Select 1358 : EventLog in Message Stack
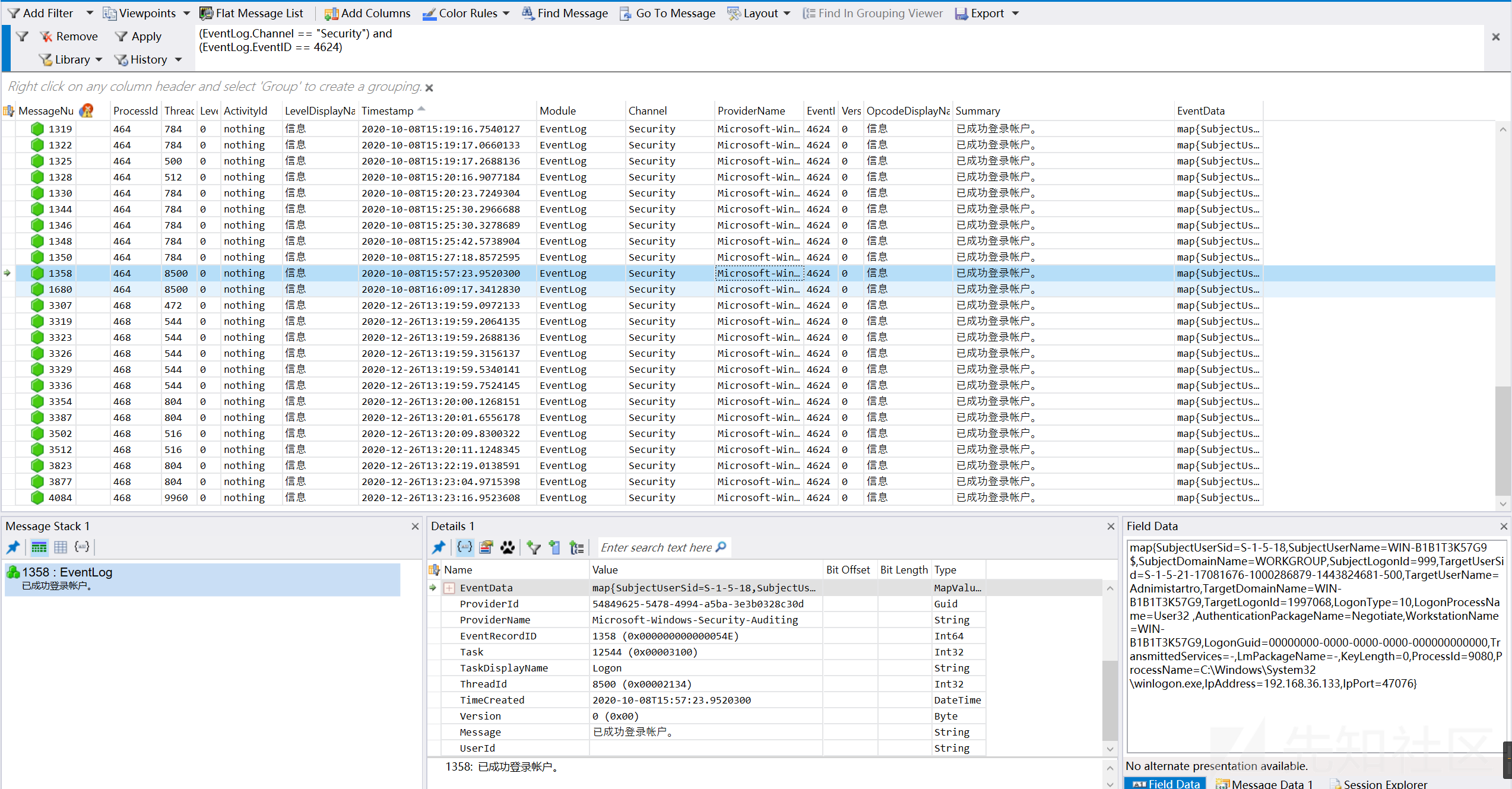1512x789 pixels. coord(202,579)
